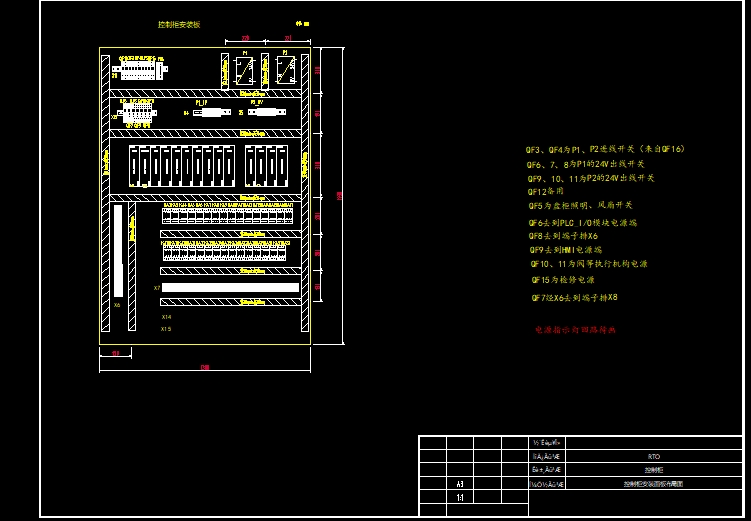Click the note starting with QF15
The height and width of the screenshot is (521, 751).
(x=563, y=280)
